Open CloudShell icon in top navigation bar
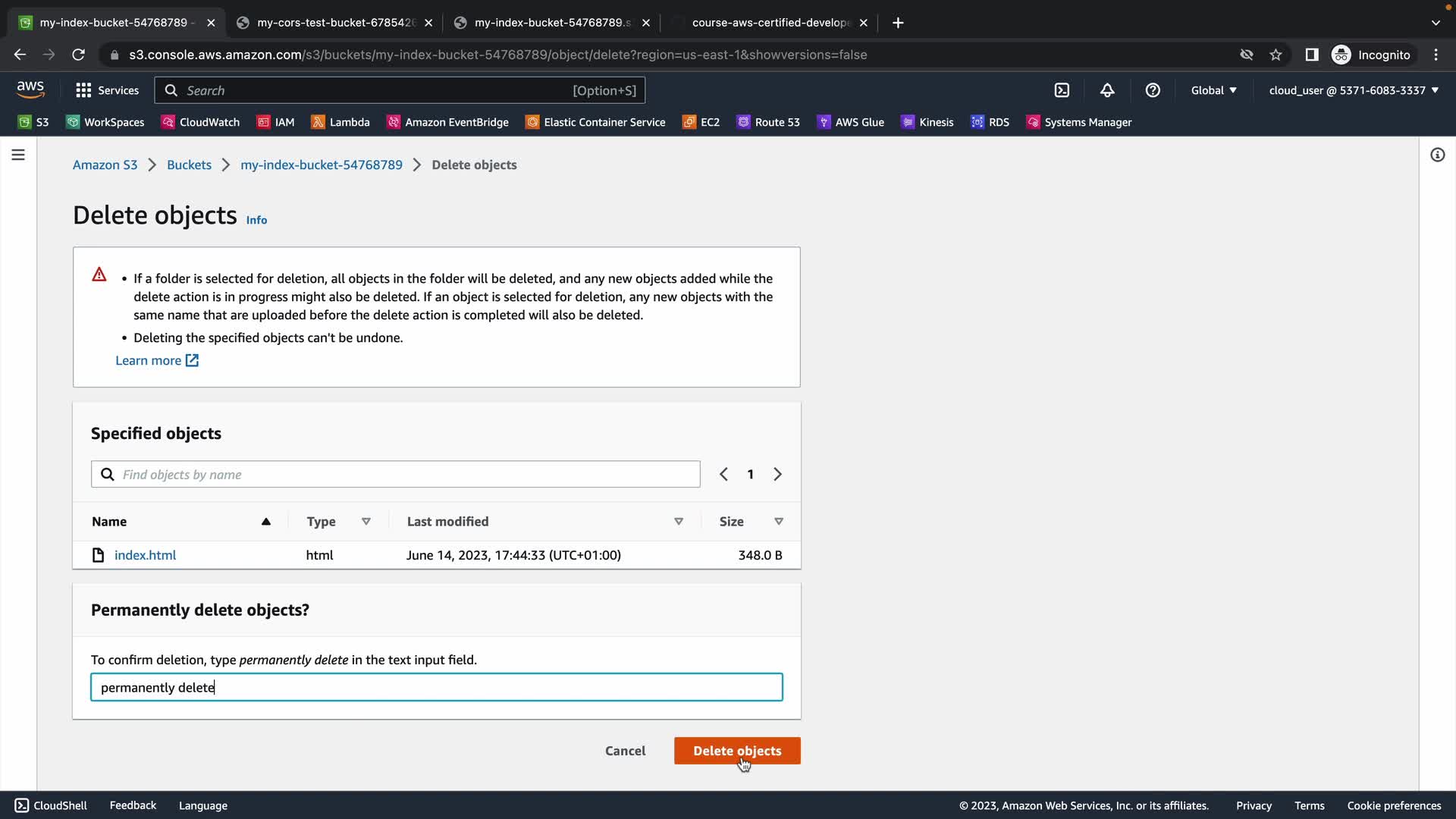The height and width of the screenshot is (819, 1456). point(1062,90)
